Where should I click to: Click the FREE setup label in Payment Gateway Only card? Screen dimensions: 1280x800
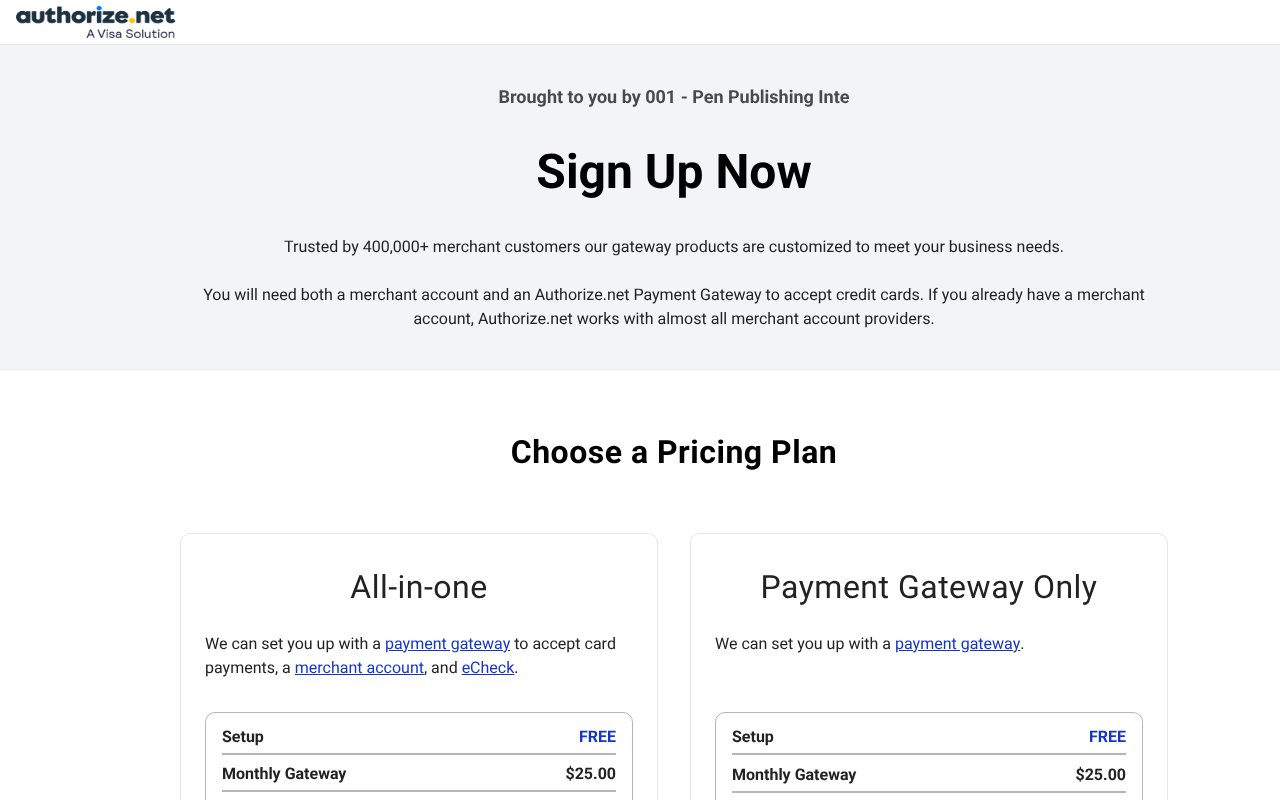coord(1107,736)
